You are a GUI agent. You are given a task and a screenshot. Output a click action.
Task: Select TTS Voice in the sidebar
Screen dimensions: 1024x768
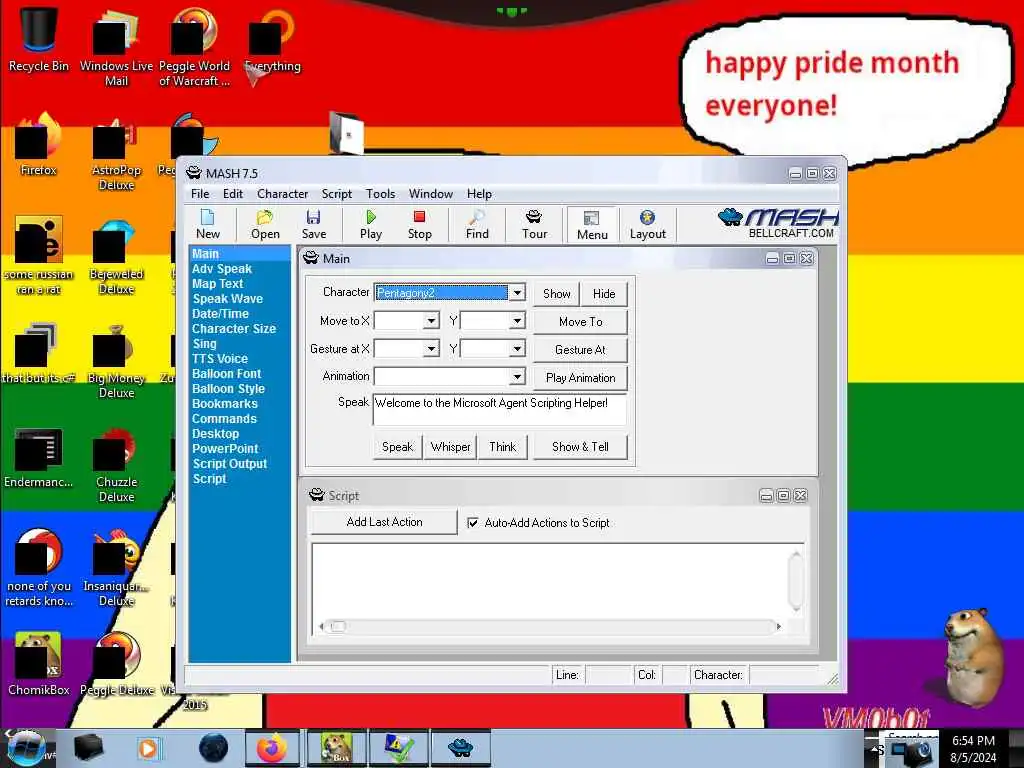coord(219,359)
